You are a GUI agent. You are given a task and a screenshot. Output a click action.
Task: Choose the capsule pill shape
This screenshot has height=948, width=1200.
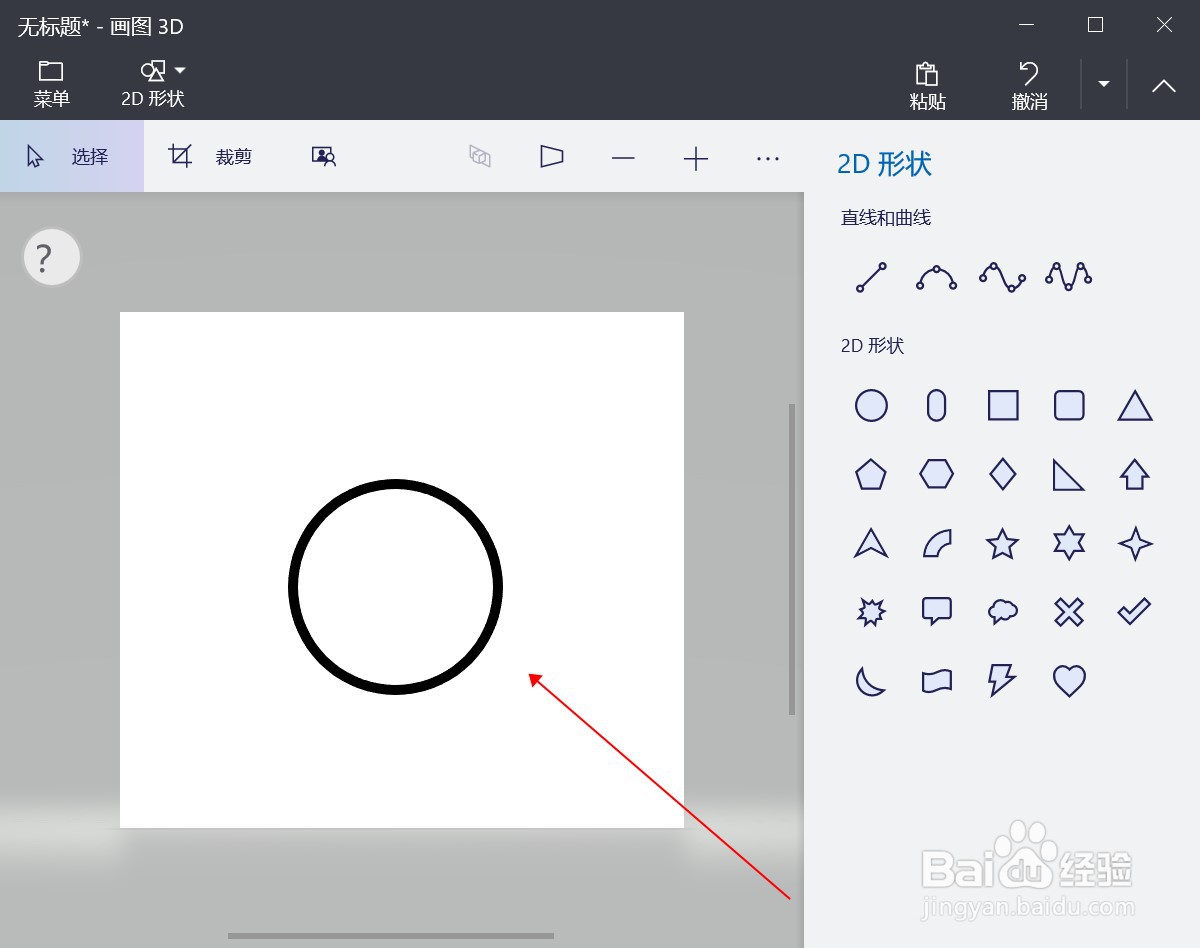click(x=936, y=405)
